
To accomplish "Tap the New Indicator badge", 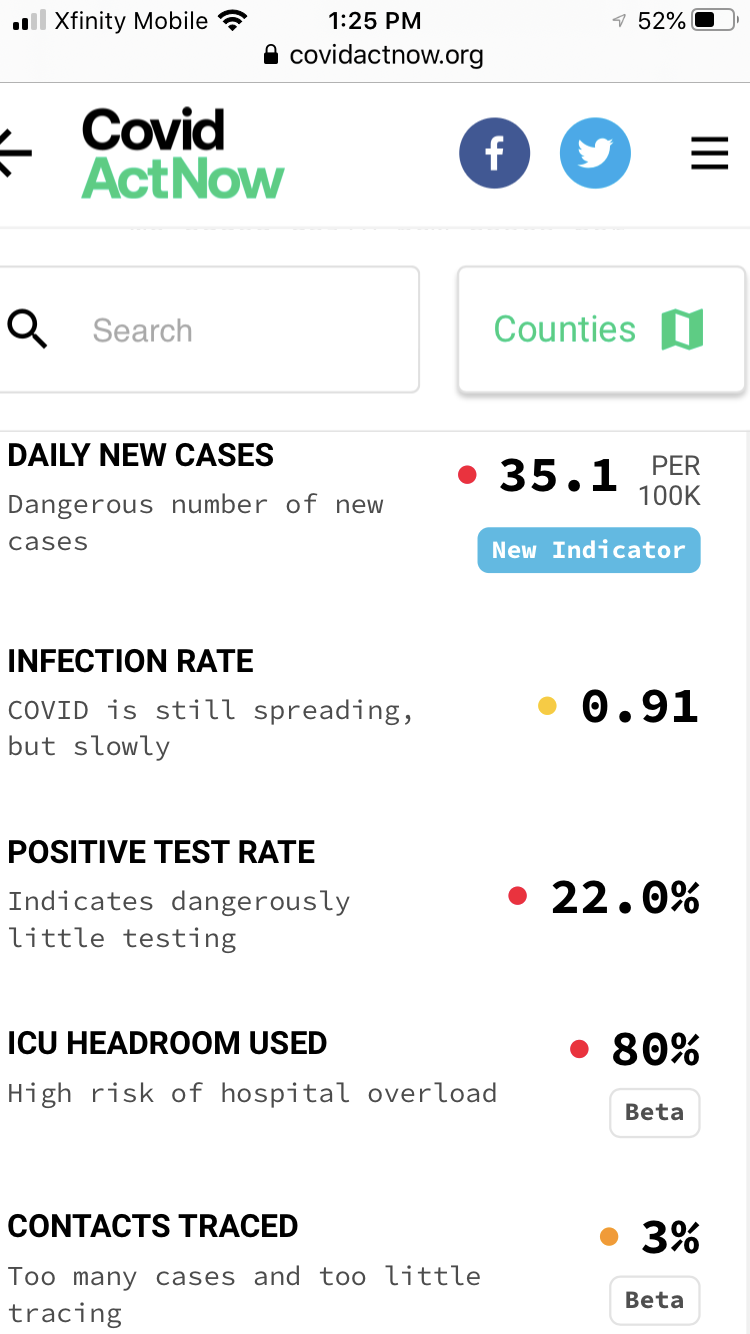I will click(x=588, y=550).
